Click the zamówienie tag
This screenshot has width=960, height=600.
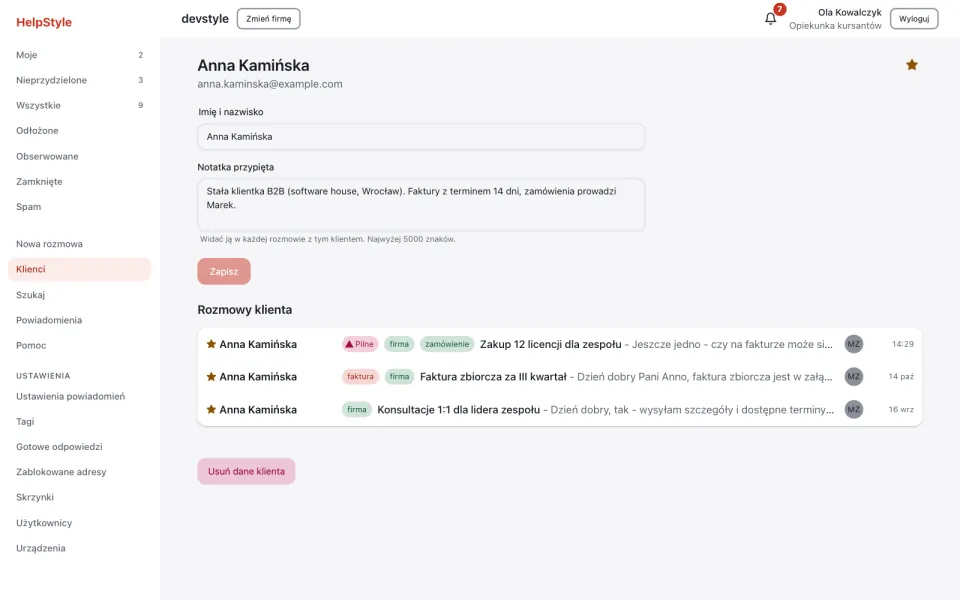[447, 344]
